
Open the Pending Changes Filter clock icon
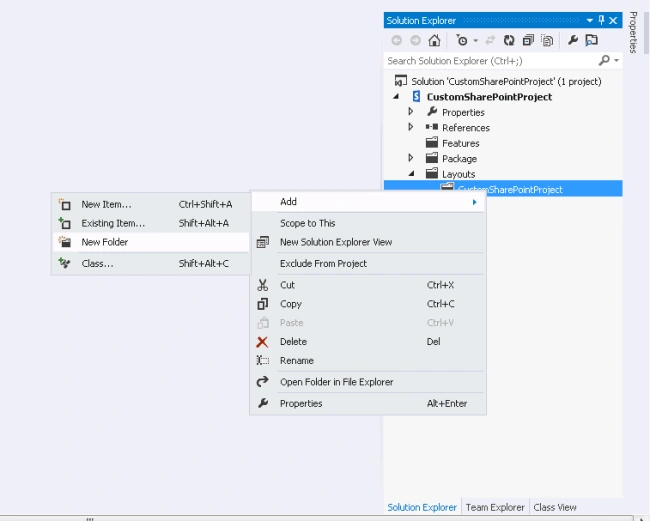click(461, 40)
